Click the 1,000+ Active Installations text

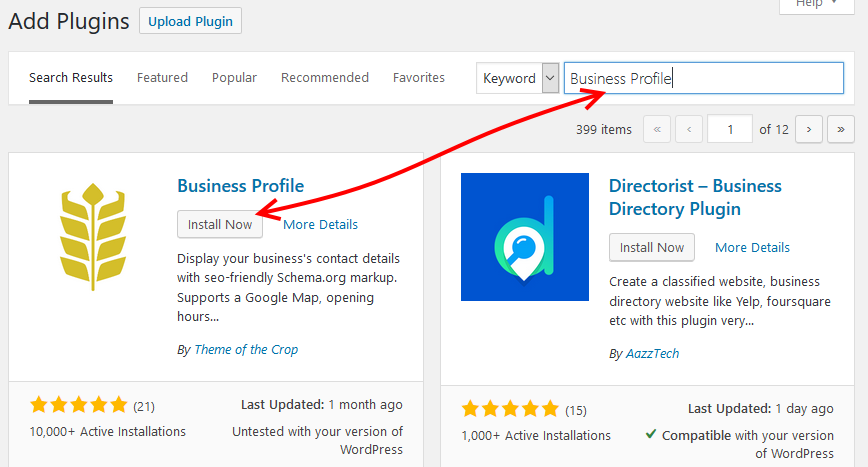click(x=536, y=436)
